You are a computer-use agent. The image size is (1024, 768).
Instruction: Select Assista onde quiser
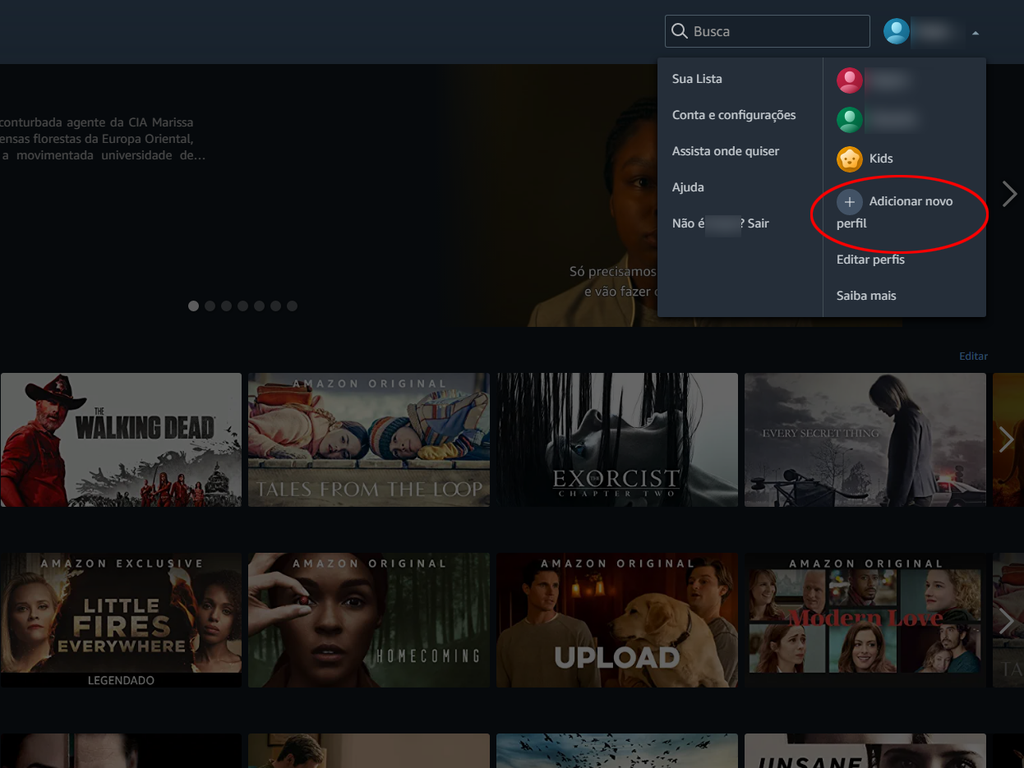(726, 152)
